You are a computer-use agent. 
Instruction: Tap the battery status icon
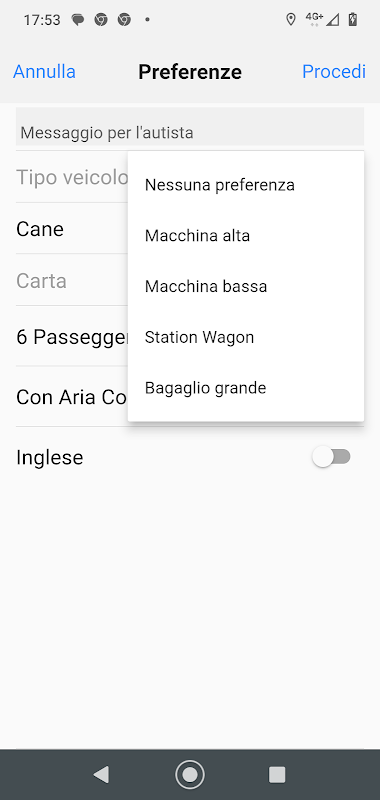point(352,20)
